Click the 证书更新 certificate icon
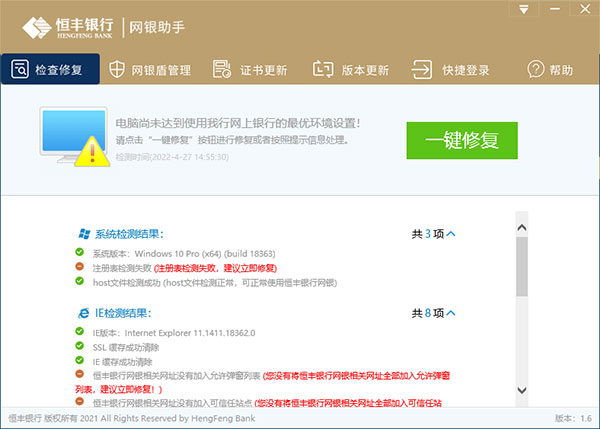The width and height of the screenshot is (600, 429). [x=222, y=69]
